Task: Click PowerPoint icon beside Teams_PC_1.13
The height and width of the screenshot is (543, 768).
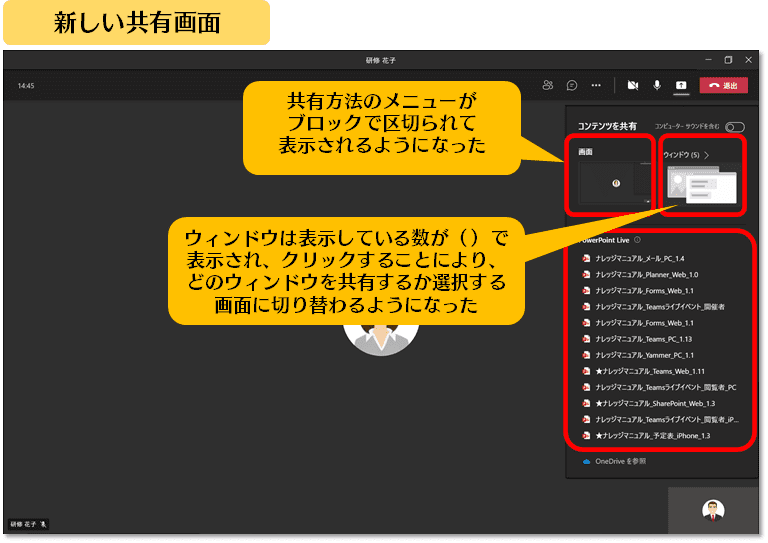Action: point(586,339)
